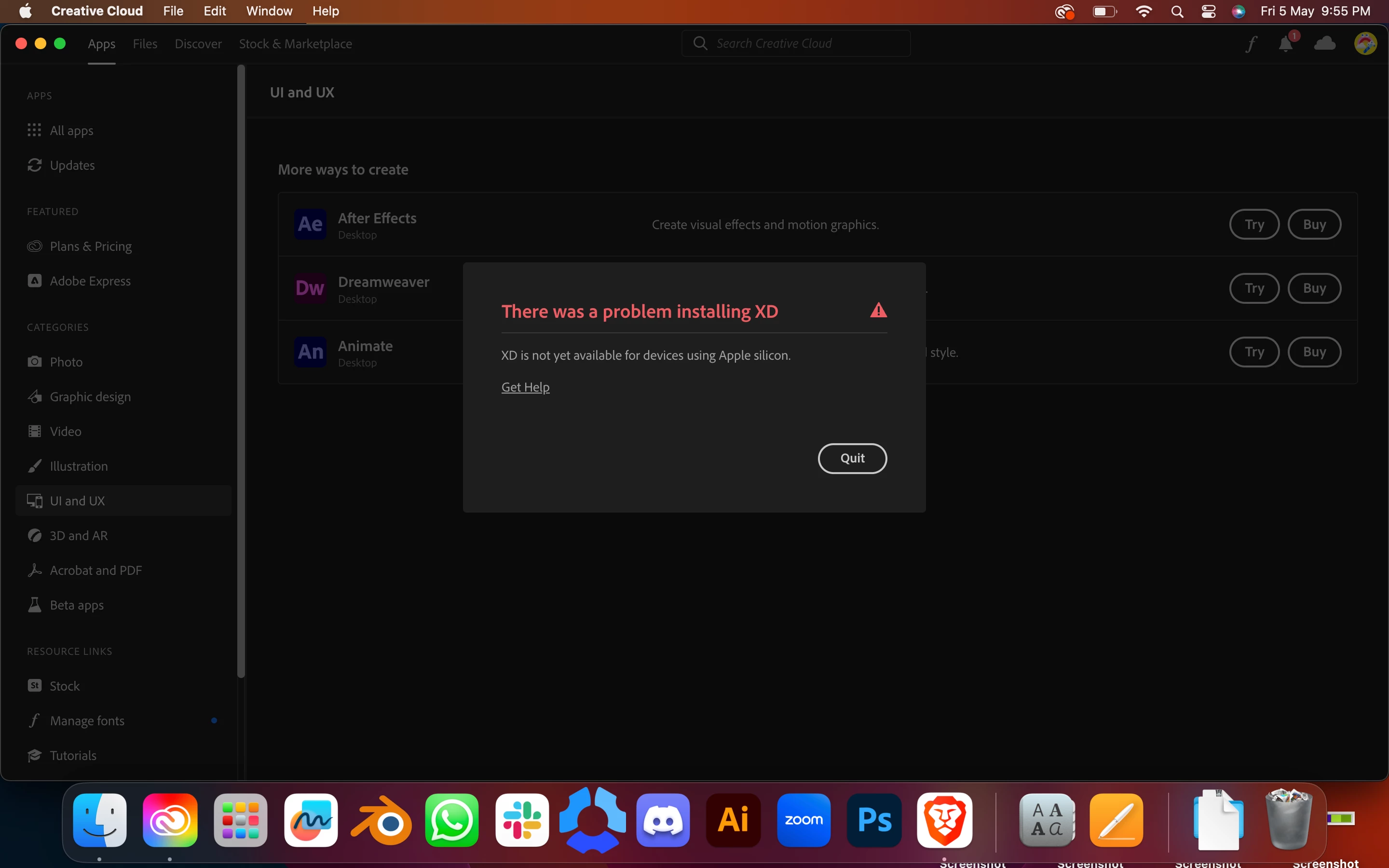Click Try button for After Effects
The height and width of the screenshot is (868, 1389).
click(x=1253, y=224)
